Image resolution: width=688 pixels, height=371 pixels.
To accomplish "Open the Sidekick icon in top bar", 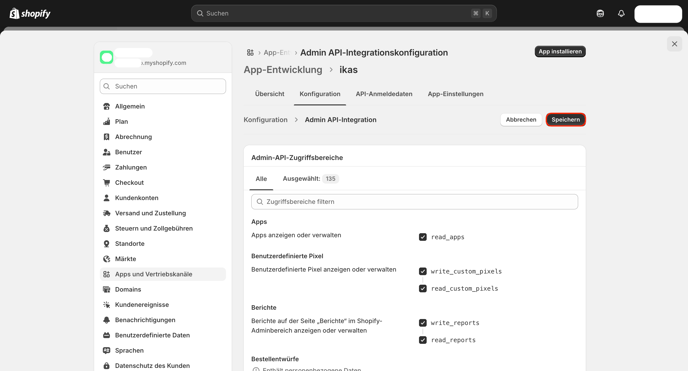I will click(x=600, y=14).
